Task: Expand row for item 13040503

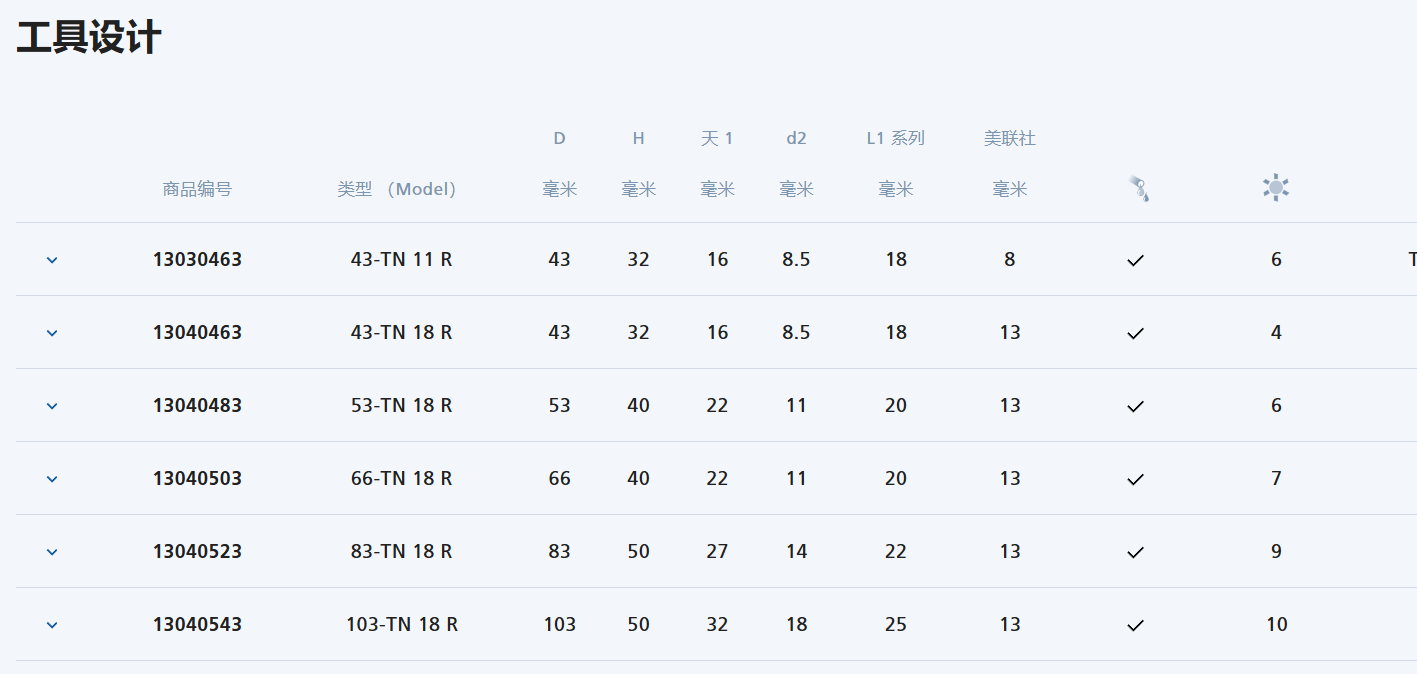Action: (x=52, y=479)
